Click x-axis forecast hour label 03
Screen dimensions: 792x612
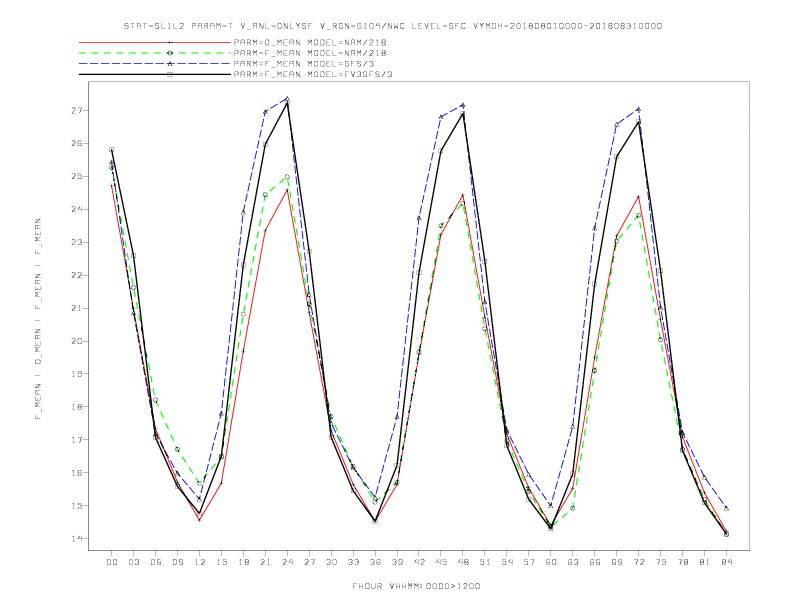click(x=133, y=562)
